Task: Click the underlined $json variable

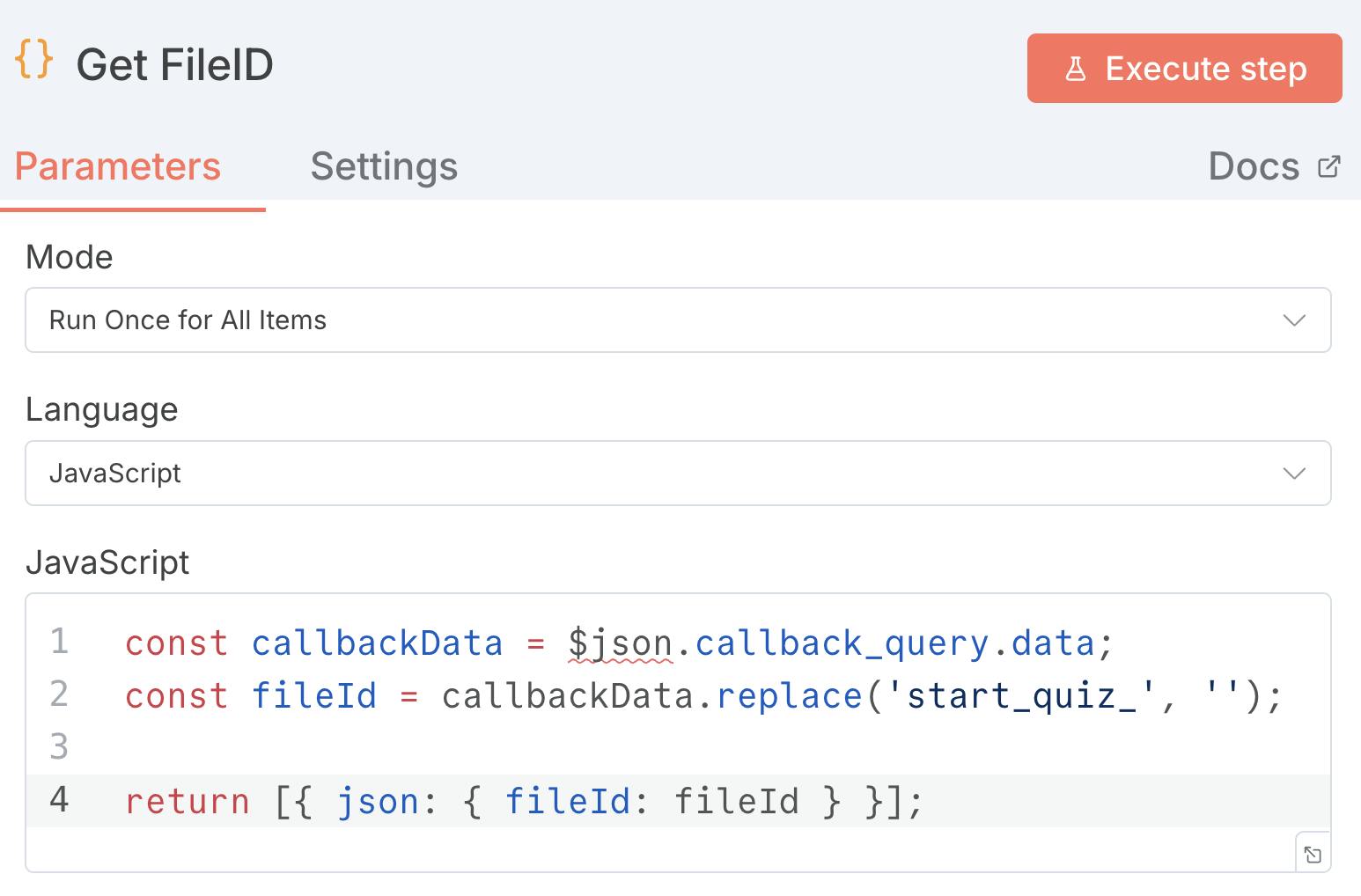Action: (621, 643)
